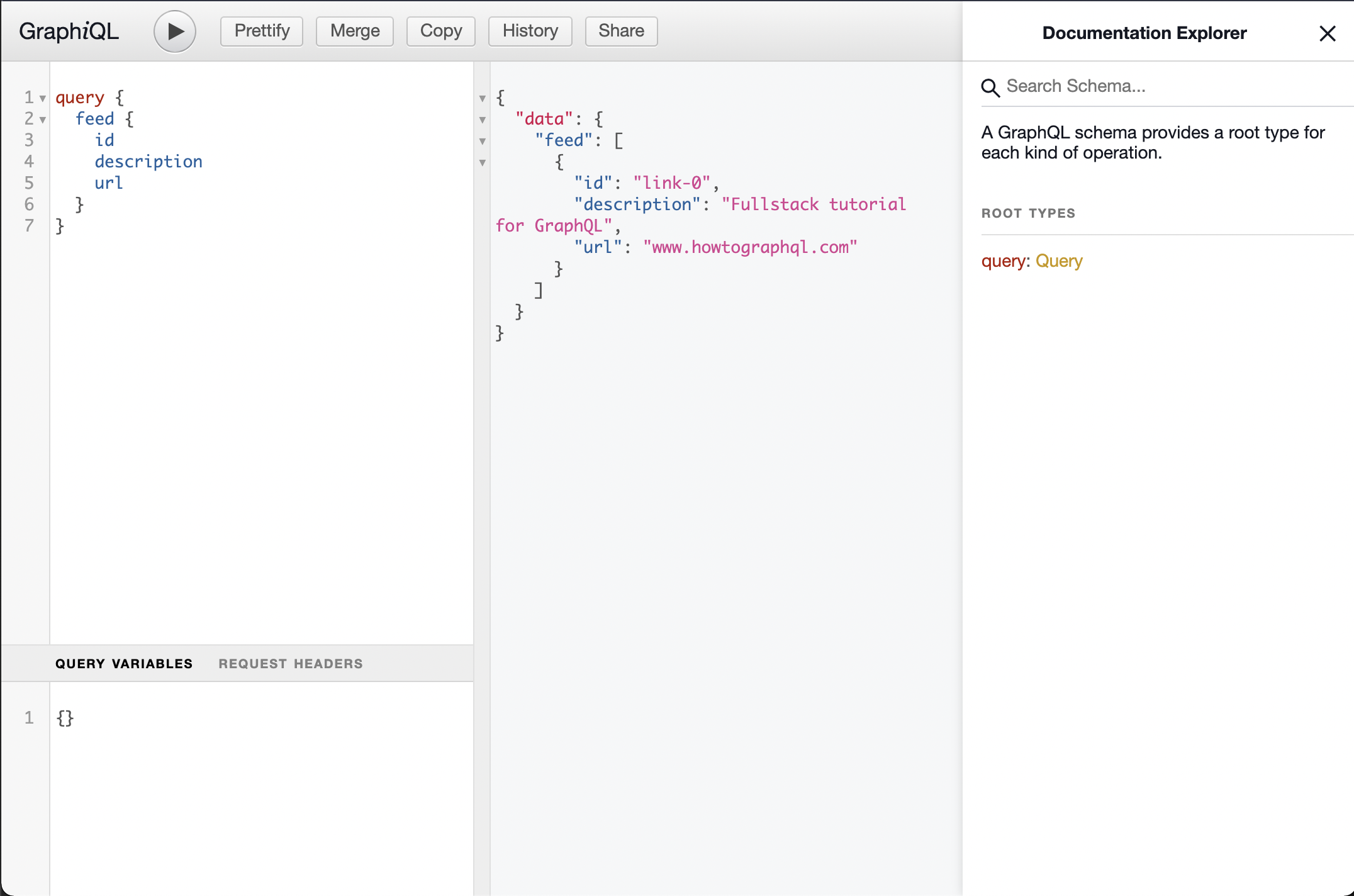Viewport: 1354px width, 896px height.
Task: Click the Merge button
Action: pos(355,31)
